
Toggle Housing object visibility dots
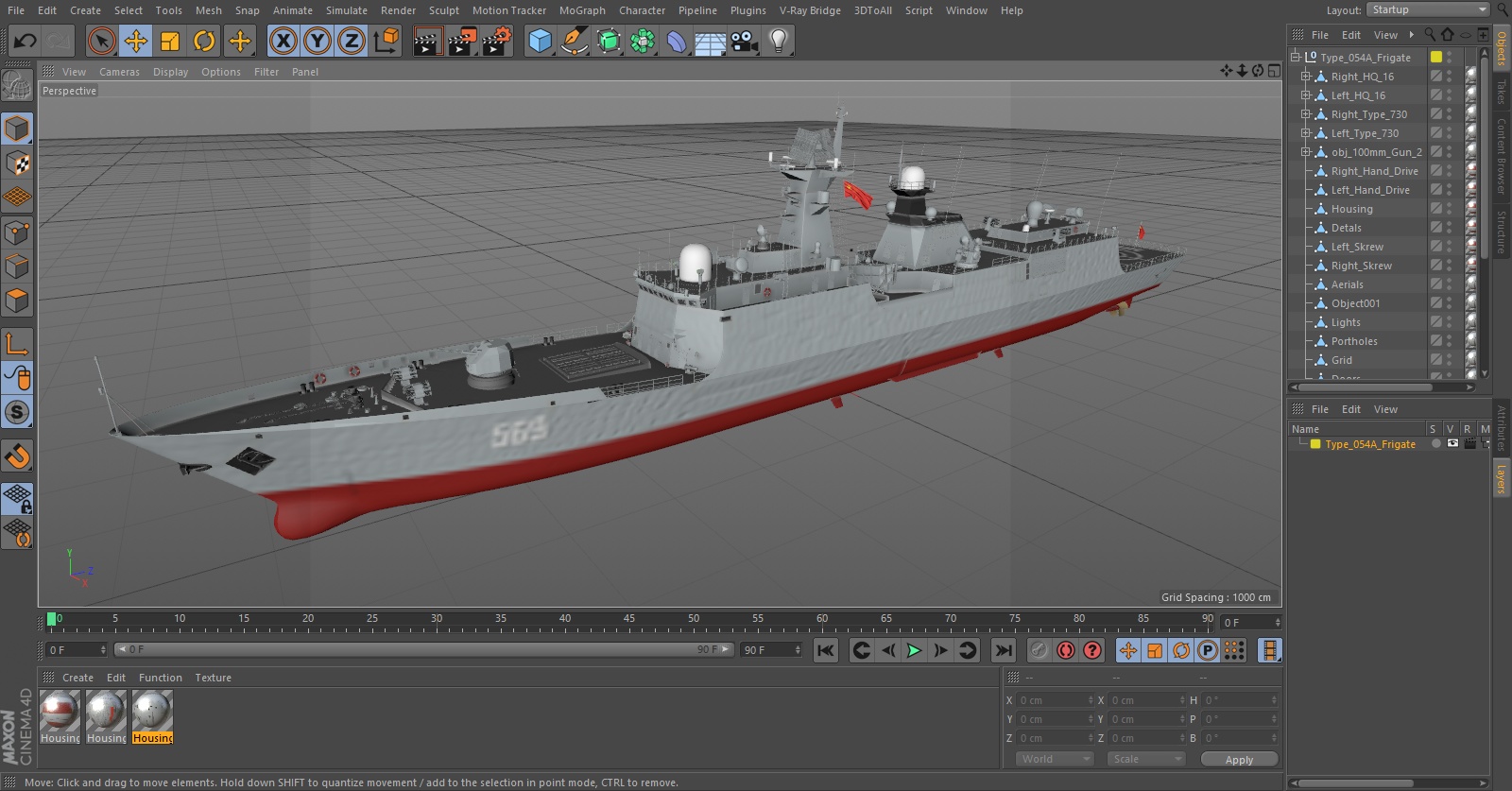[1449, 209]
